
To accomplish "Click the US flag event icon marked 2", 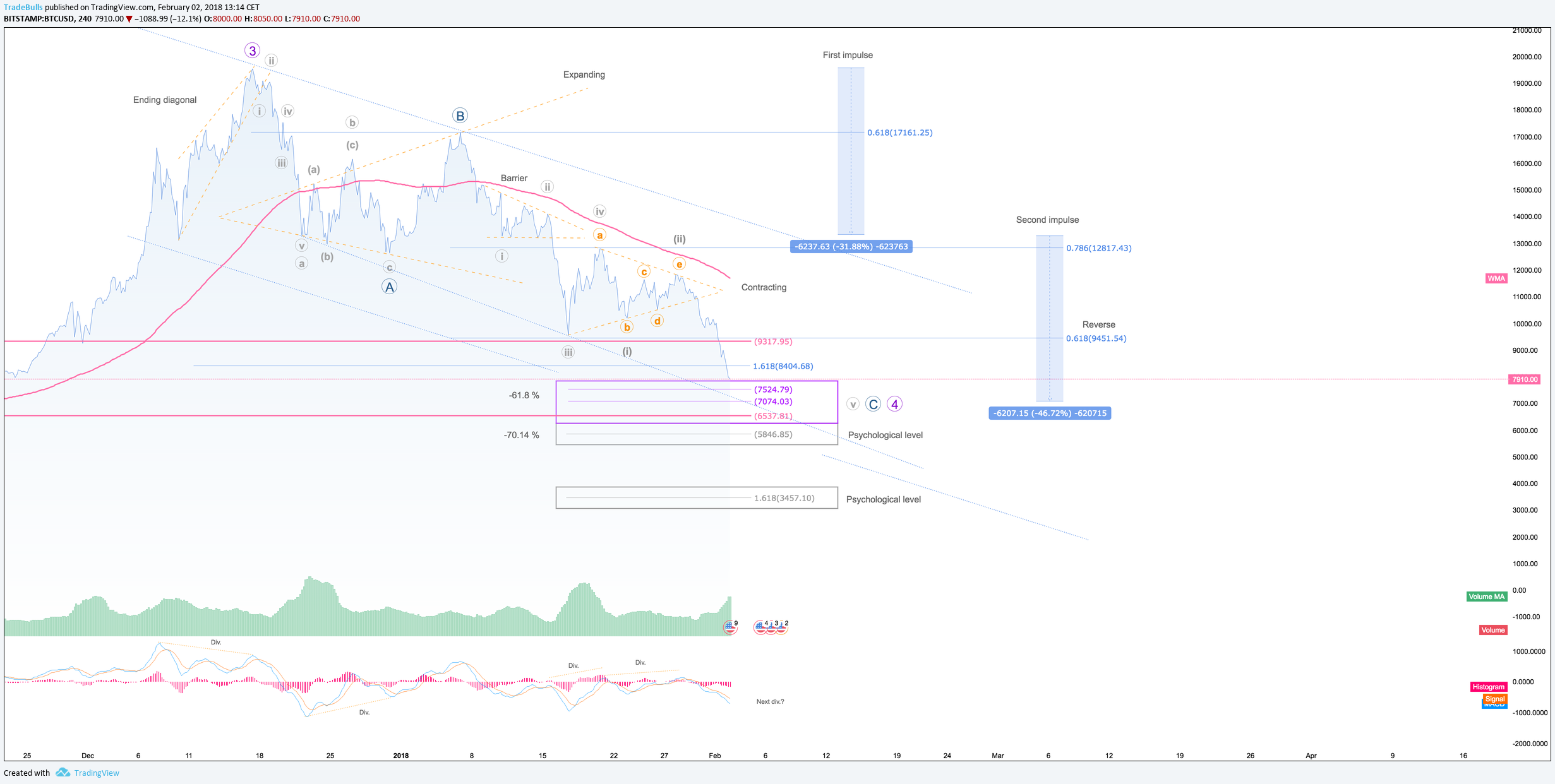I will 782,626.
